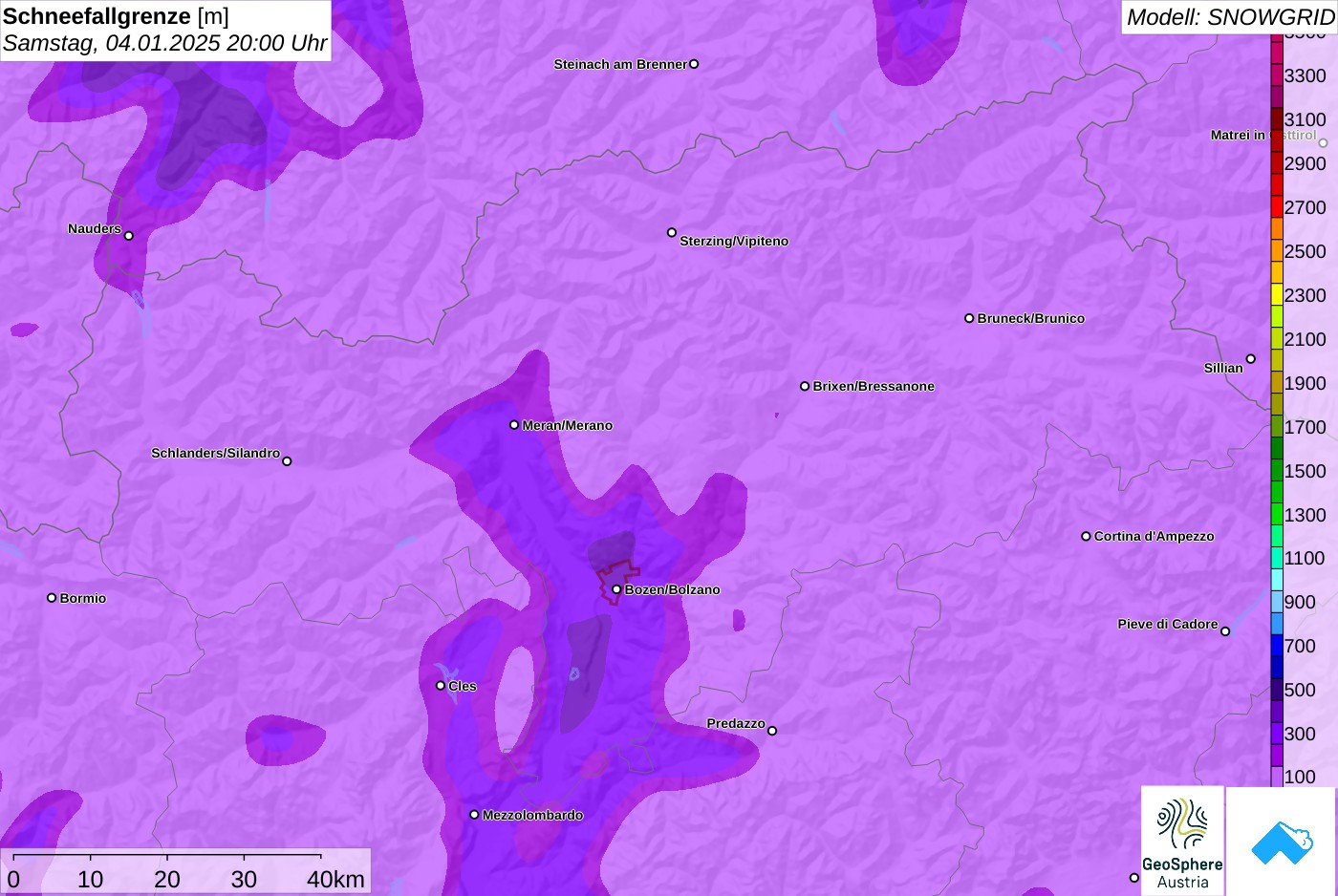
Task: Click the legend value 1900
Action: coord(1306,383)
